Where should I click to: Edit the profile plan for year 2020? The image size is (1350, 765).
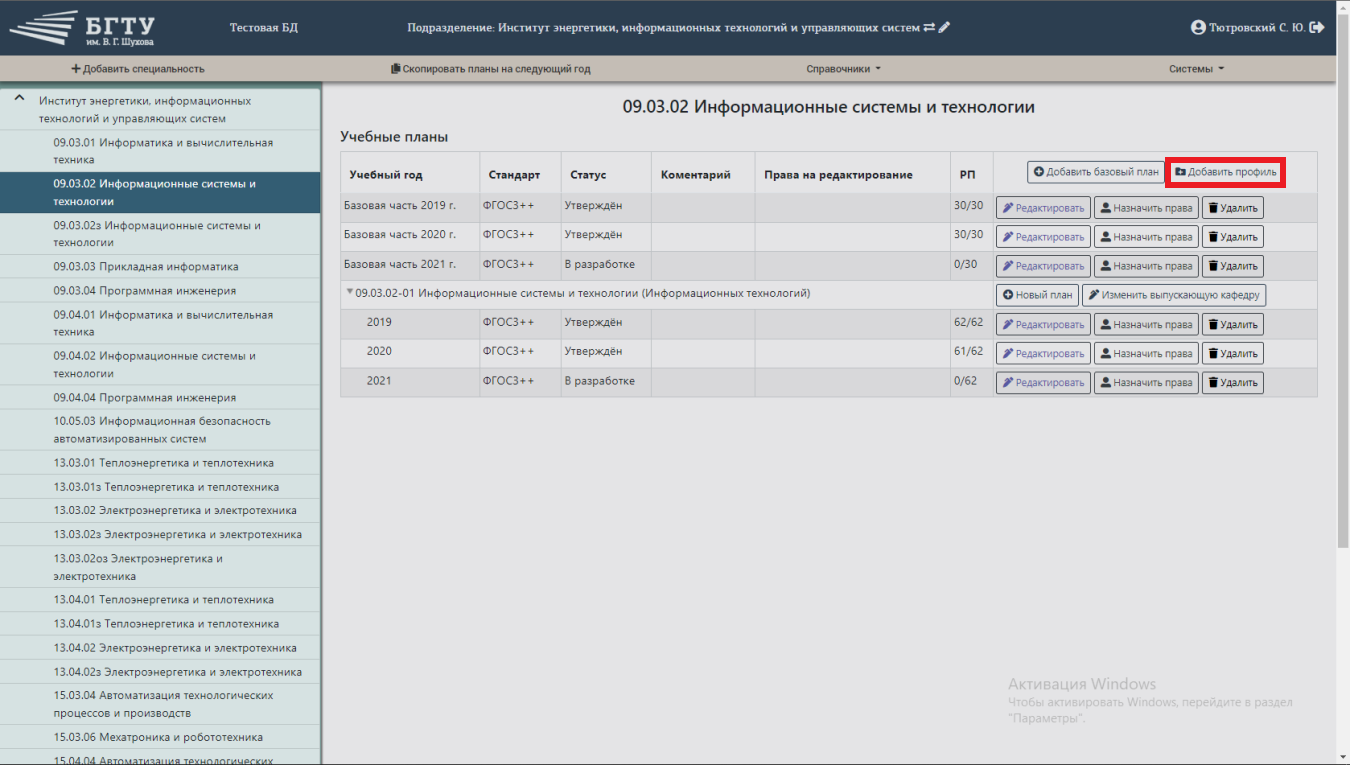point(1043,353)
